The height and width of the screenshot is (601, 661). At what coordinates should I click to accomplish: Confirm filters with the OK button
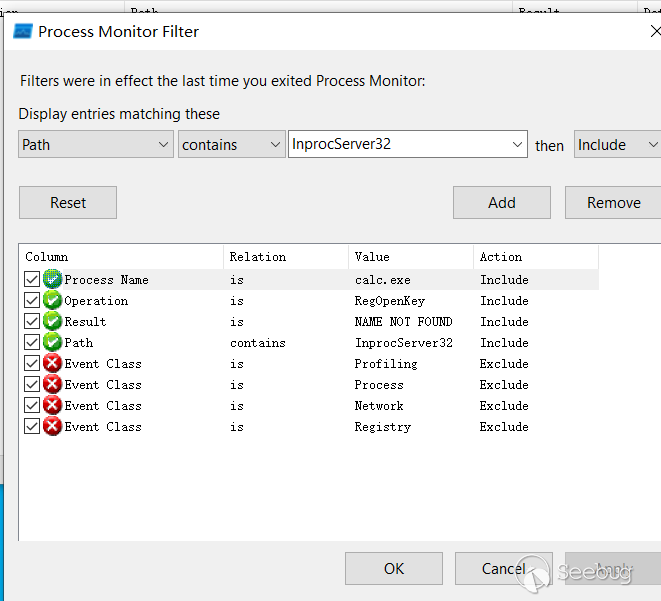click(x=394, y=568)
